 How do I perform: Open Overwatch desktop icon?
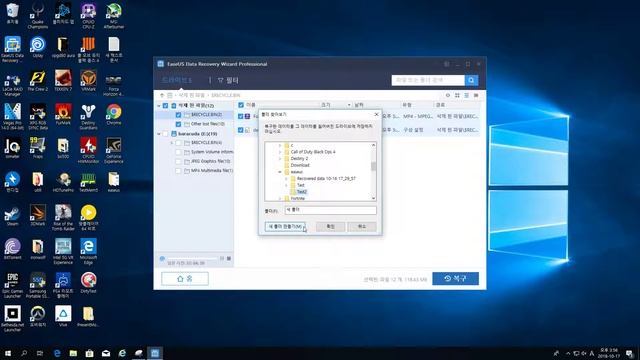click(x=38, y=316)
